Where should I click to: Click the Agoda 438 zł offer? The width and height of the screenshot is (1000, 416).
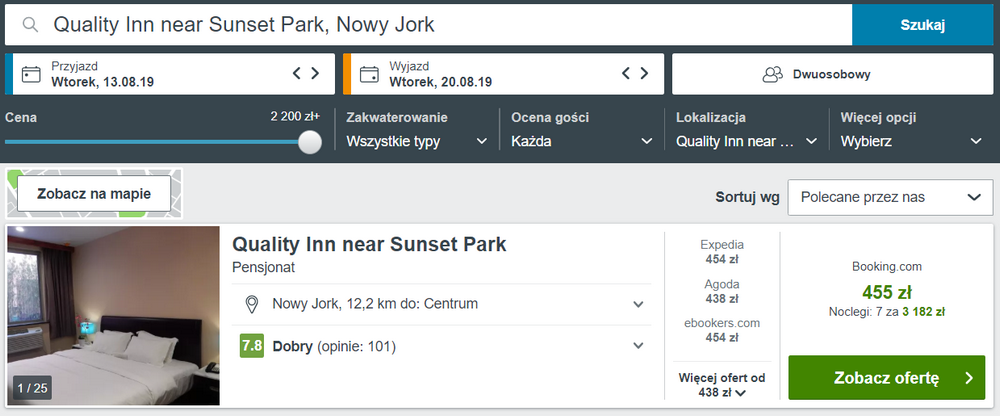point(722,291)
